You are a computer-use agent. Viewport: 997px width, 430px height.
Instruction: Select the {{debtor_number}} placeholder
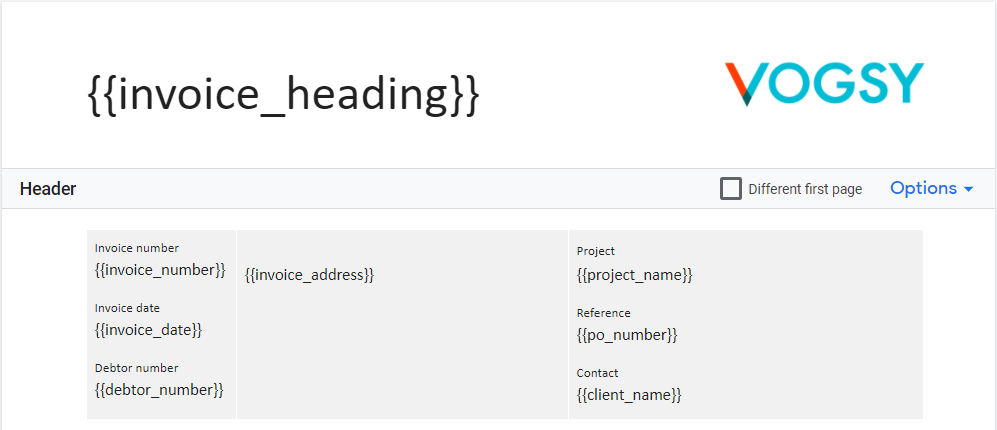point(159,389)
